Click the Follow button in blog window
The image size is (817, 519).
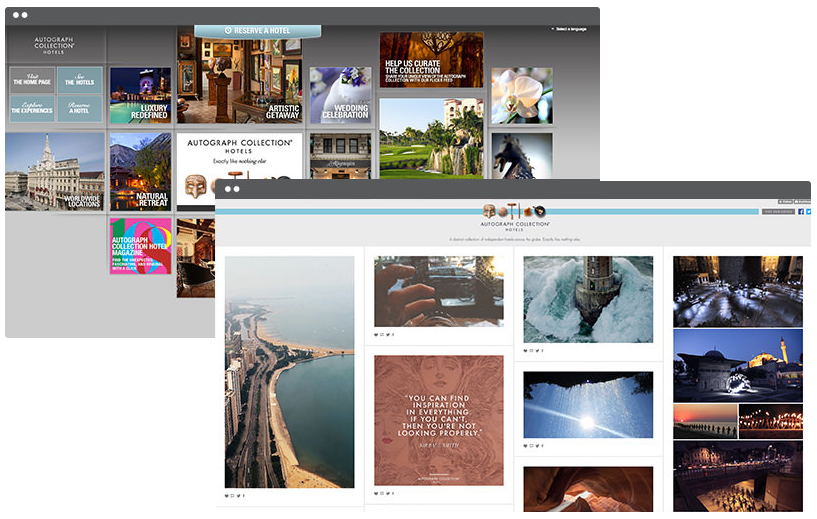785,202
